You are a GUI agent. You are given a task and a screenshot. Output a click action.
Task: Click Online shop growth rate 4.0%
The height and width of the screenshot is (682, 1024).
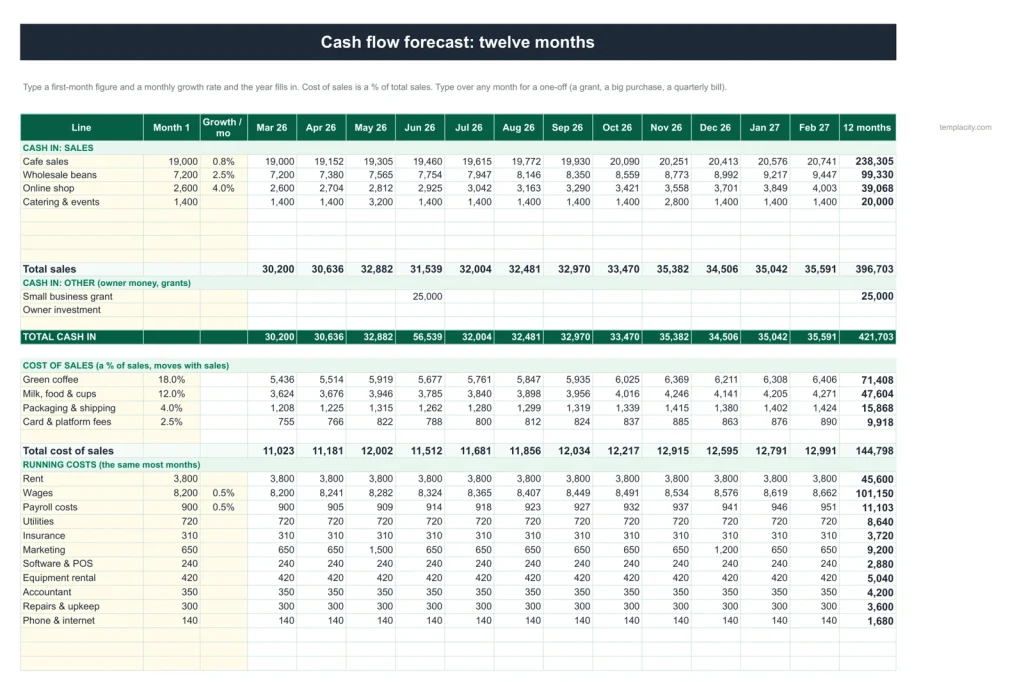(223, 188)
